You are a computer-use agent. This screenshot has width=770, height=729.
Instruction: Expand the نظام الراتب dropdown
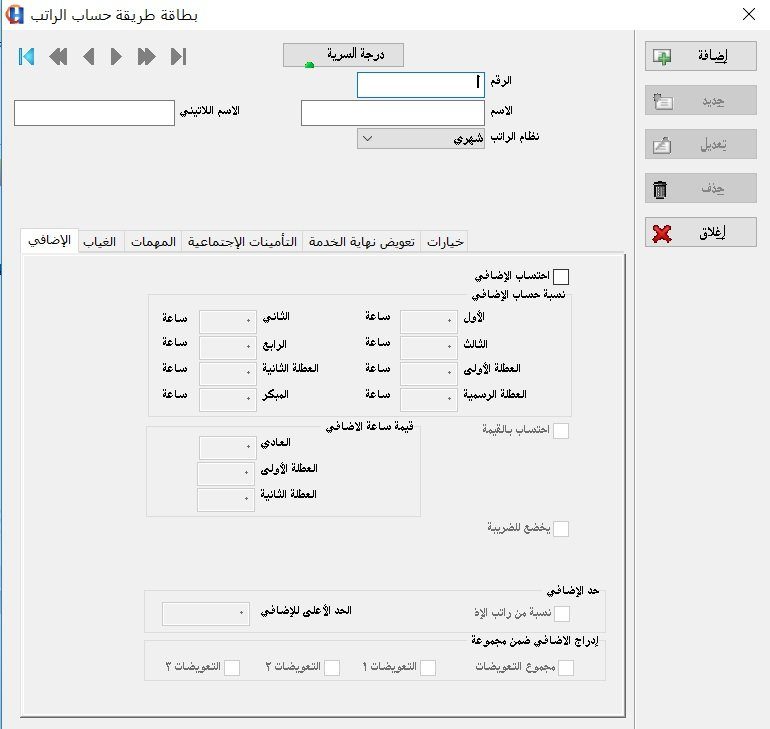[367, 139]
